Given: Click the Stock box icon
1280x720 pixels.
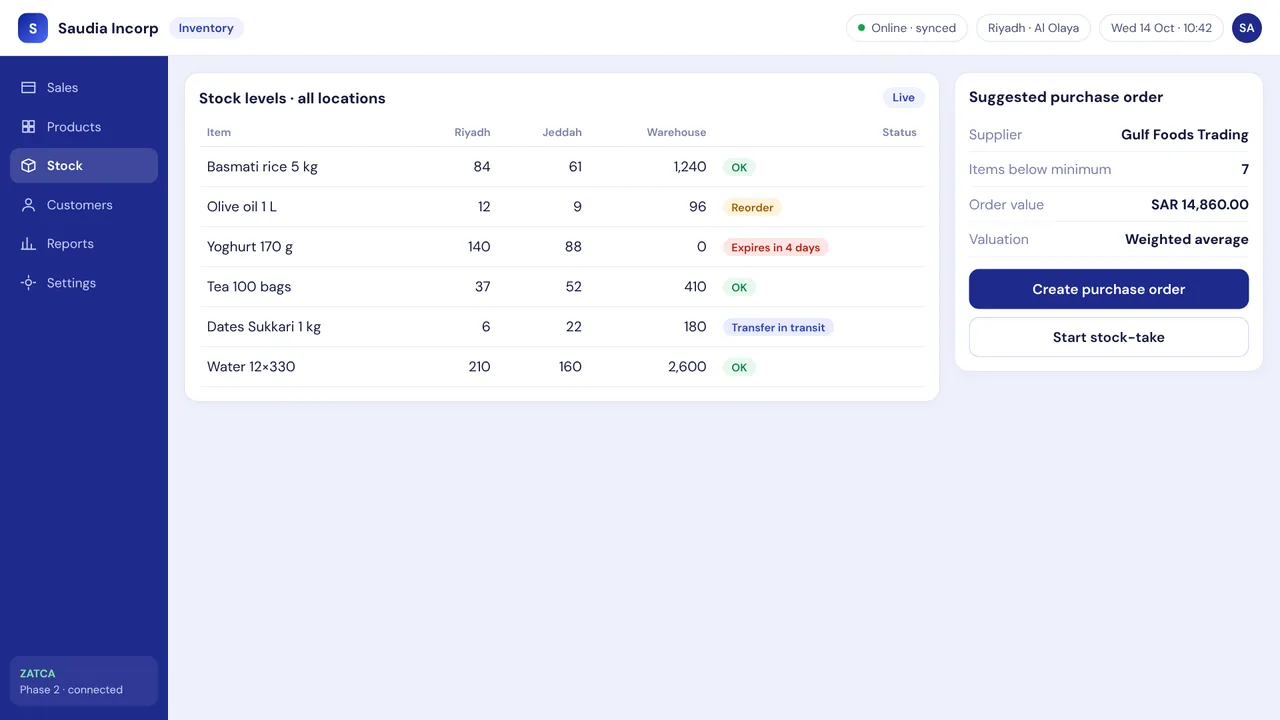Looking at the screenshot, I should [28, 166].
